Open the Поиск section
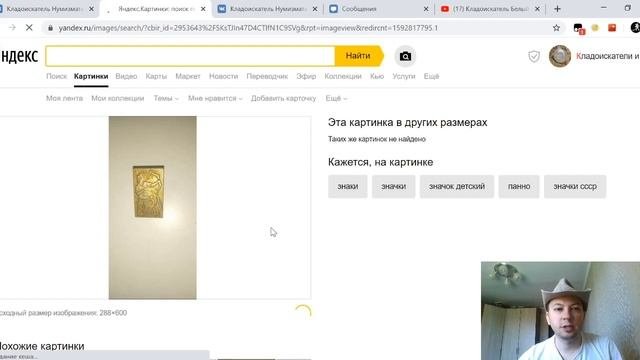Screen dimensions: 640x360 [x=56, y=76]
